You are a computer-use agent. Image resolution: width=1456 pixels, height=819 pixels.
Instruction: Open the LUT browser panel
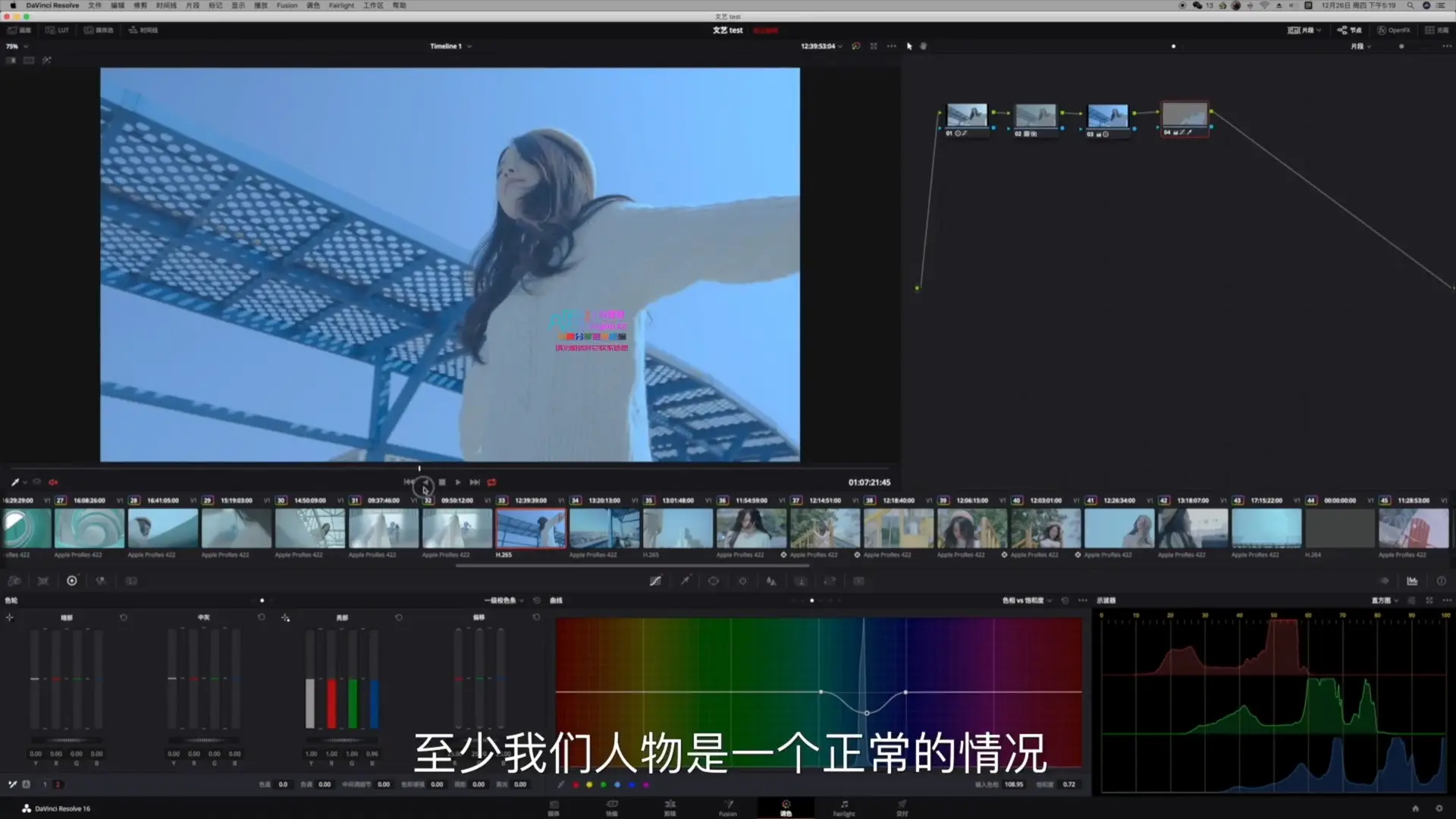tap(57, 30)
